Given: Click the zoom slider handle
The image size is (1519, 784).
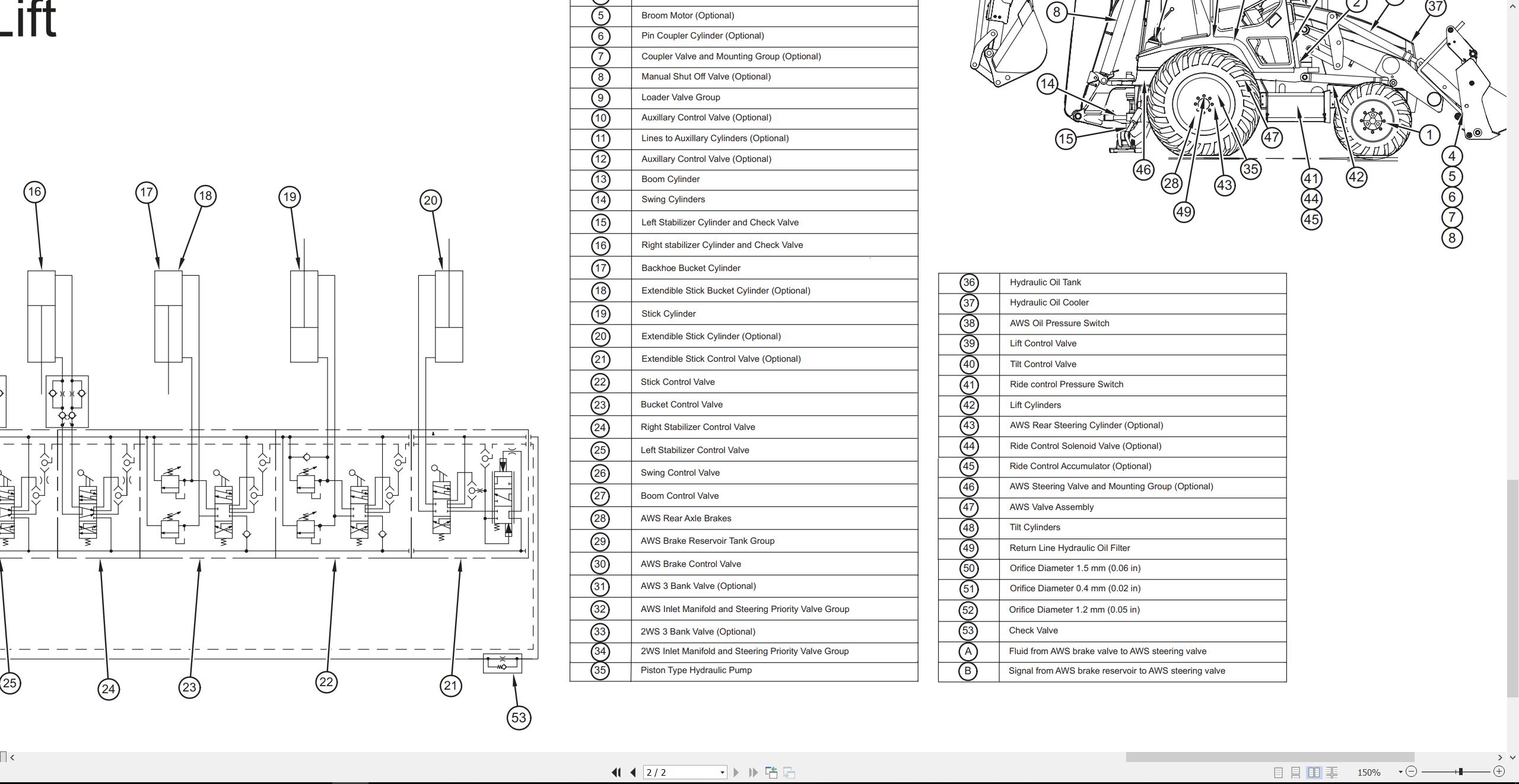Looking at the screenshot, I should 1461,772.
